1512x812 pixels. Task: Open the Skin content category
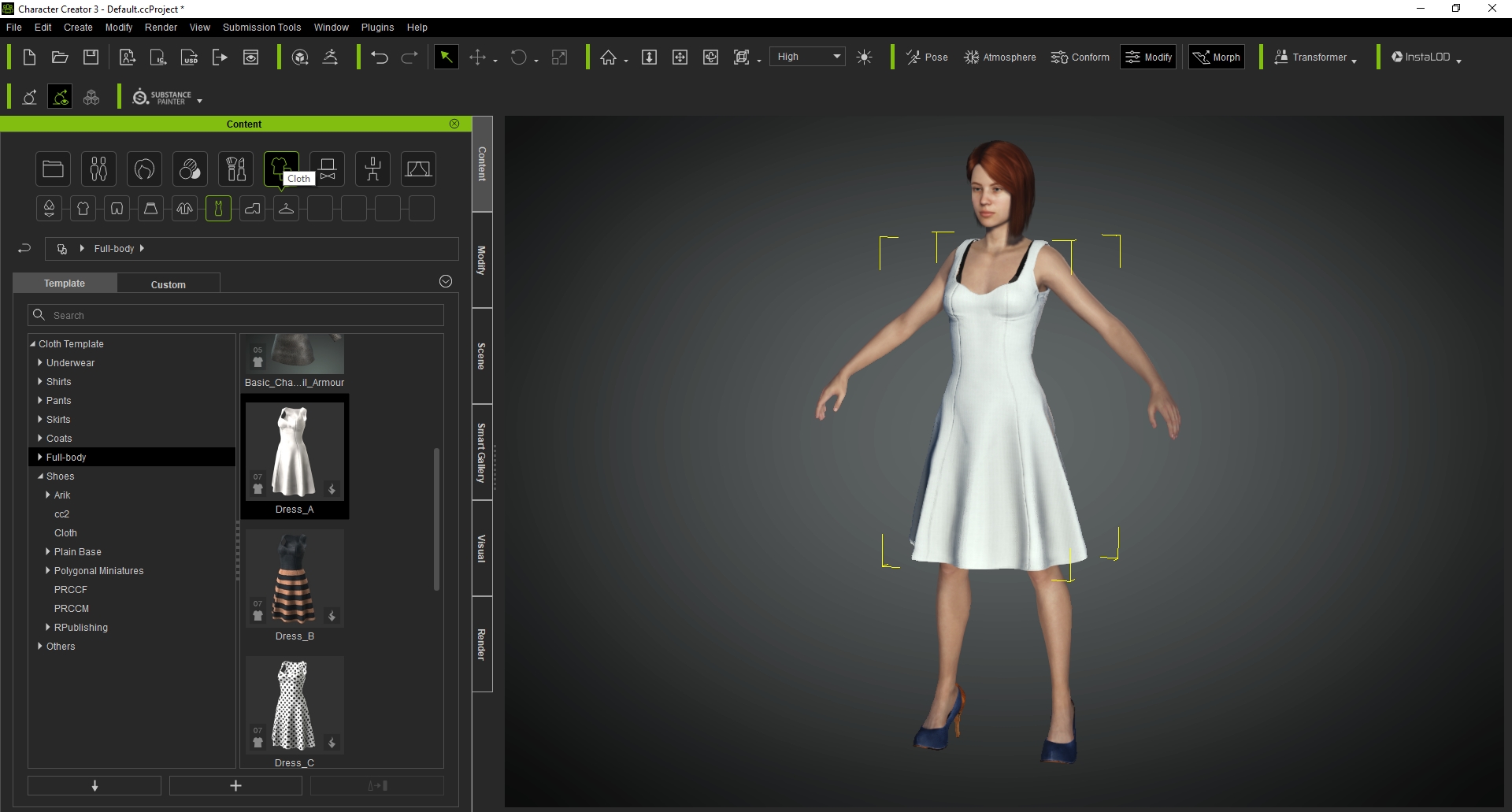pos(190,169)
